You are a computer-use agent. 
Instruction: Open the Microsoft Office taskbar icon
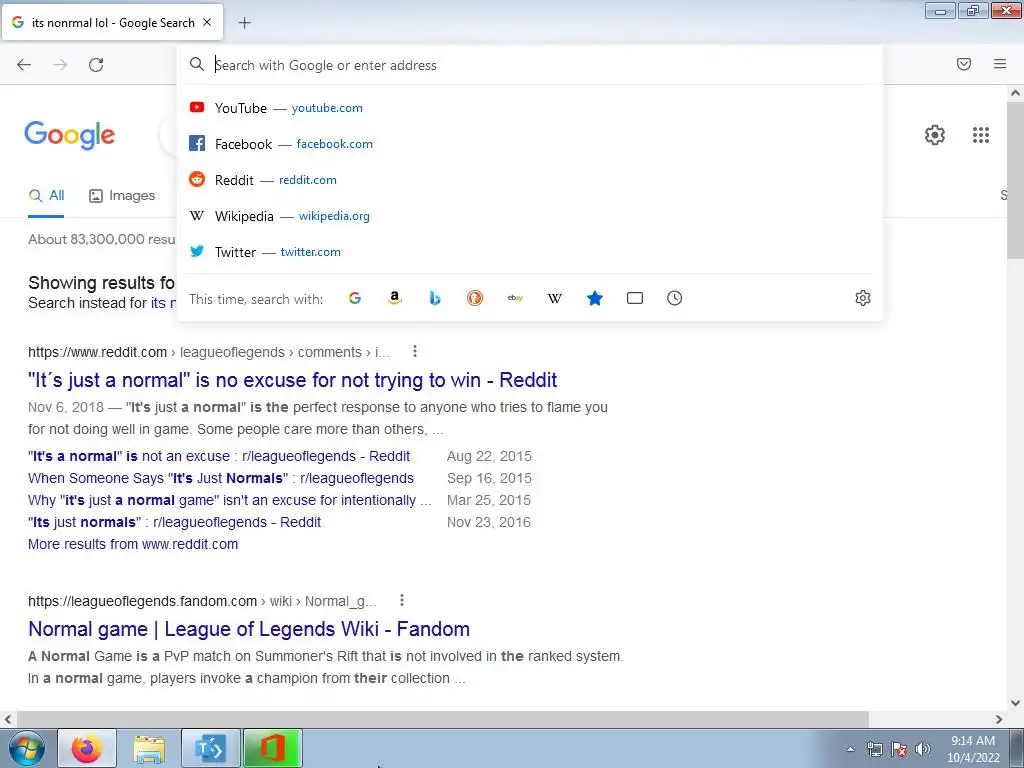272,748
